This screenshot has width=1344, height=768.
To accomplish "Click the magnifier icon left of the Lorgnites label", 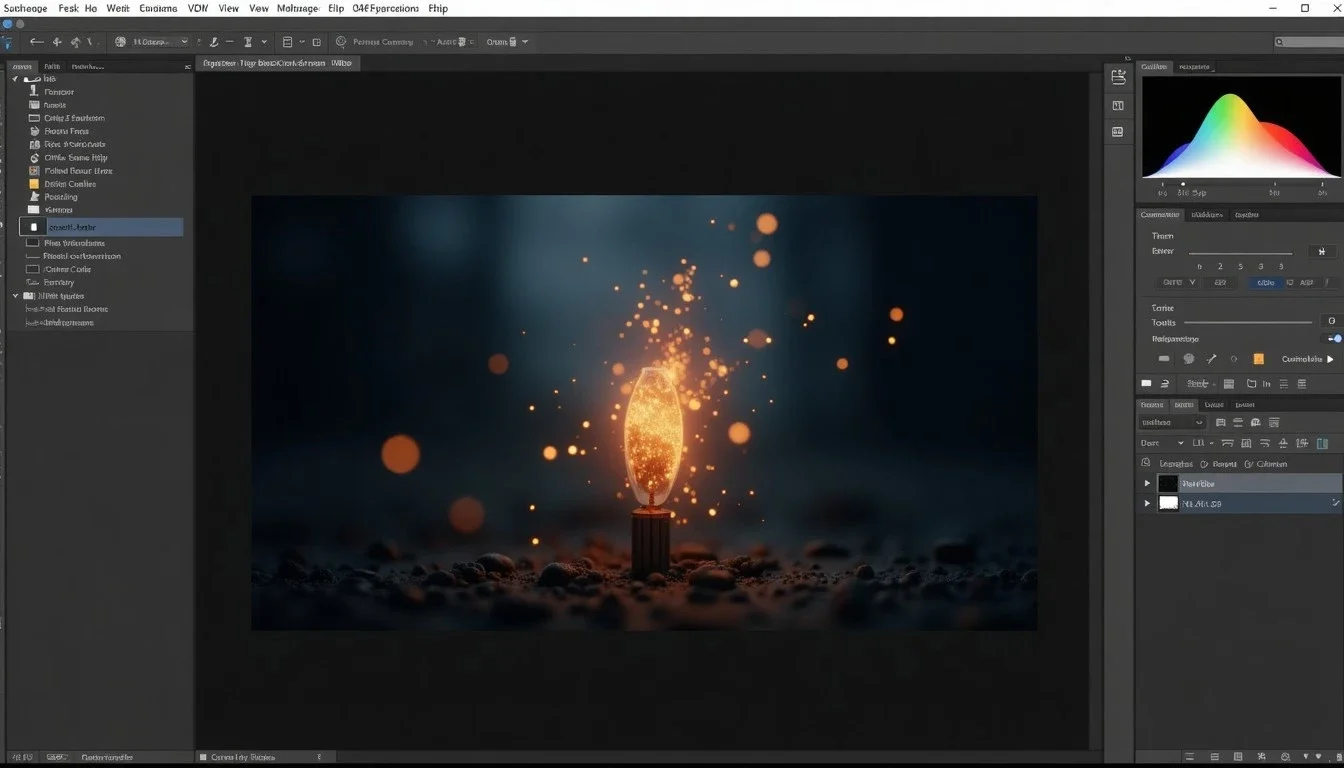I will (1146, 464).
